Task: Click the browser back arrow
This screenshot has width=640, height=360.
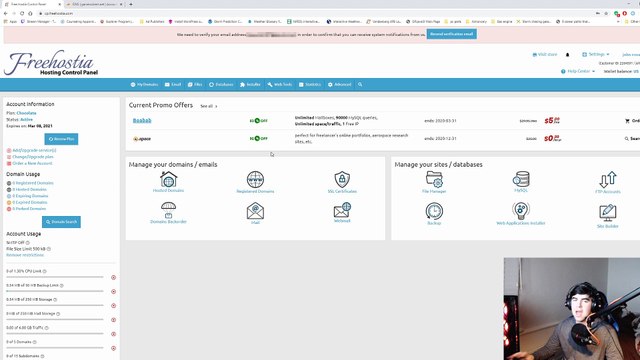Action: point(6,13)
